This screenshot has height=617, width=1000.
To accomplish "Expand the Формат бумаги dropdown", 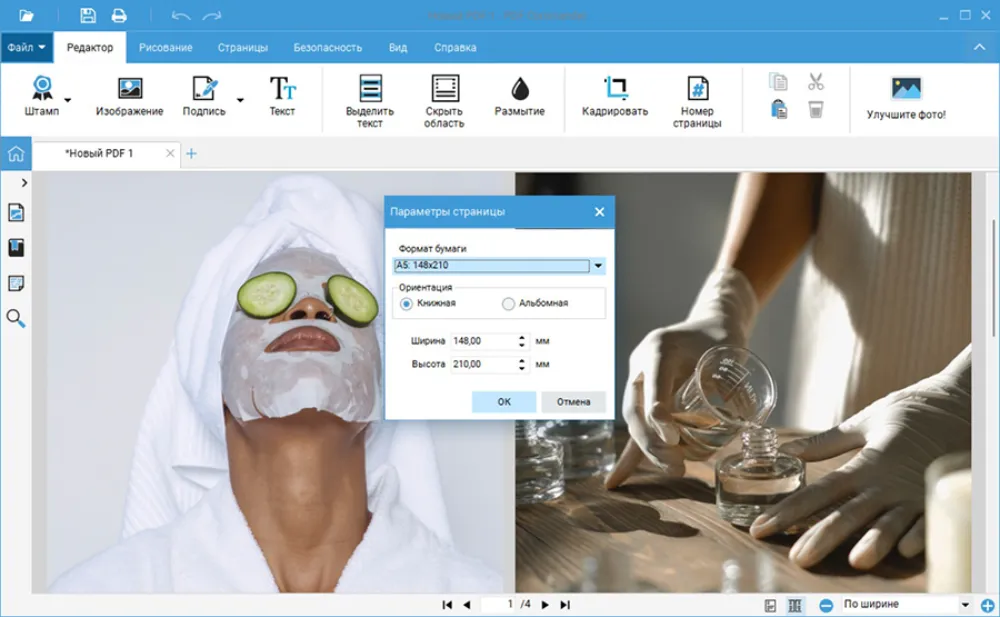I will [598, 266].
